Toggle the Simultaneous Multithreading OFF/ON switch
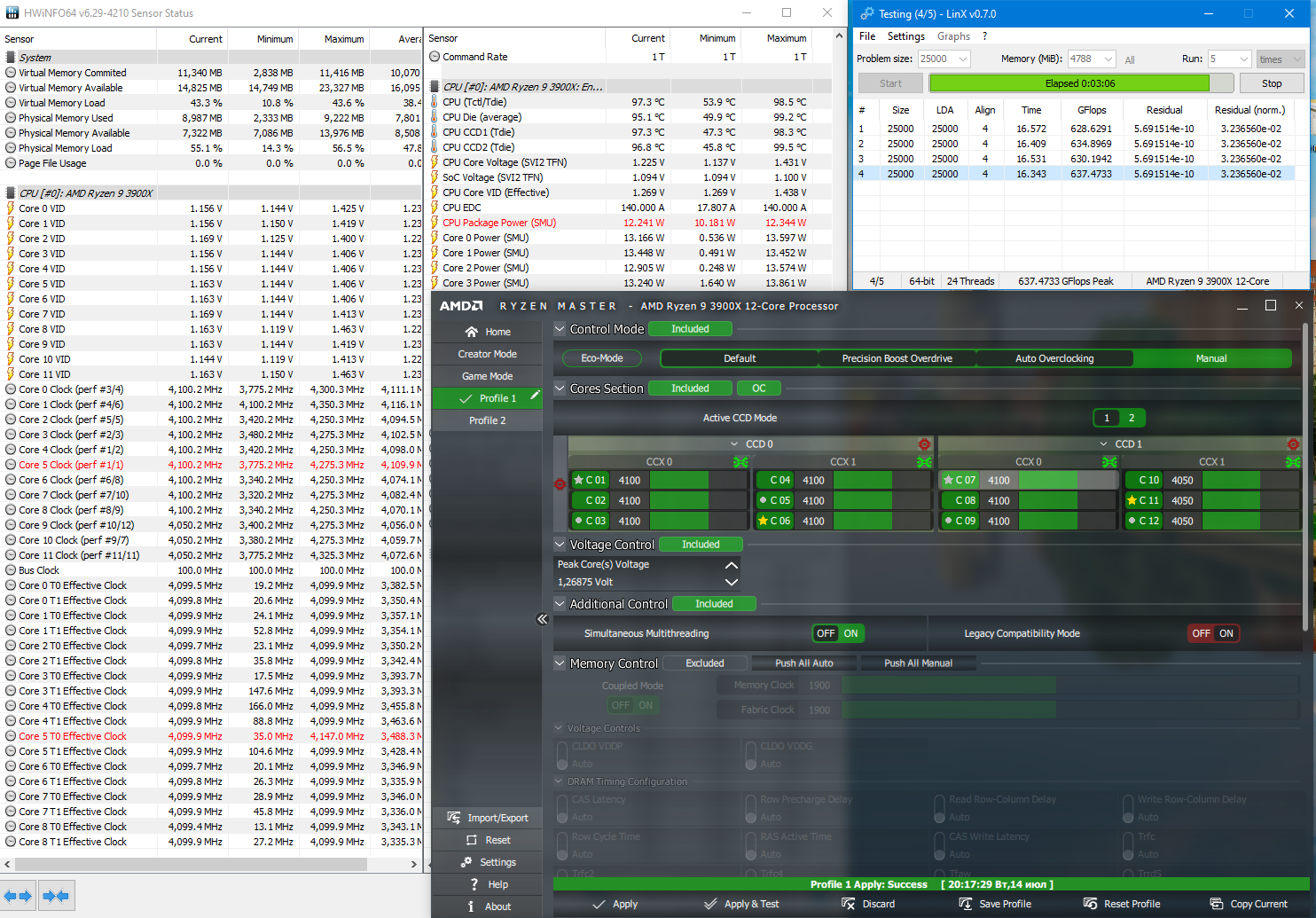Image resolution: width=1316 pixels, height=918 pixels. pos(839,633)
